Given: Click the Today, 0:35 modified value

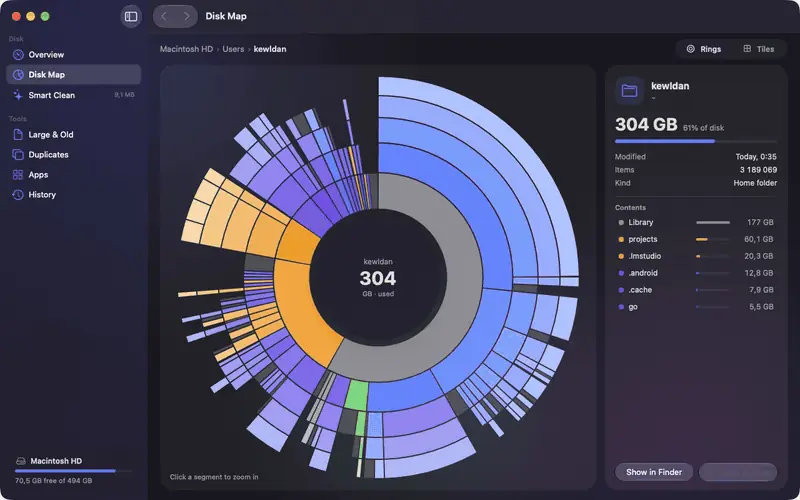Looking at the screenshot, I should (x=756, y=157).
